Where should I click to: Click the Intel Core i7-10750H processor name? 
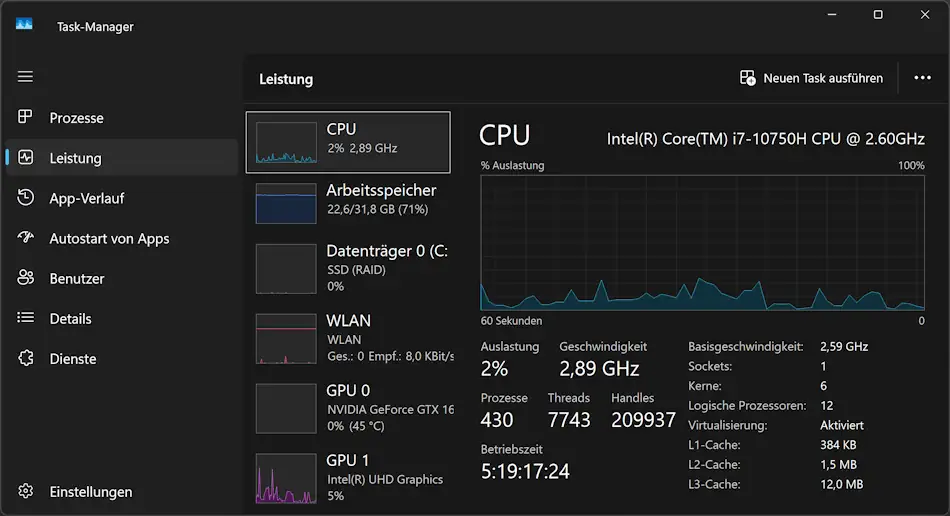(x=765, y=139)
